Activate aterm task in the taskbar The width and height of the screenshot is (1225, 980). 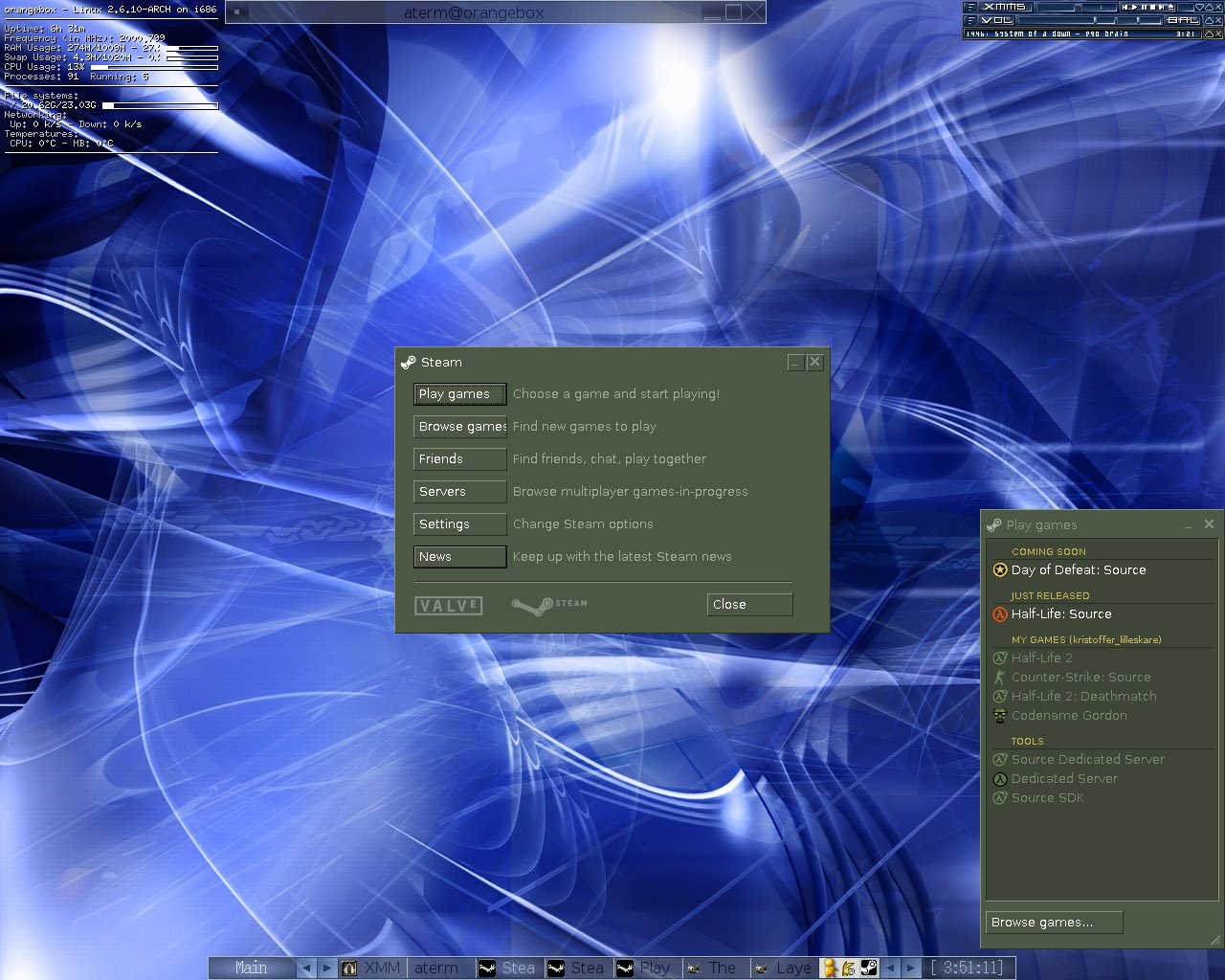click(441, 968)
